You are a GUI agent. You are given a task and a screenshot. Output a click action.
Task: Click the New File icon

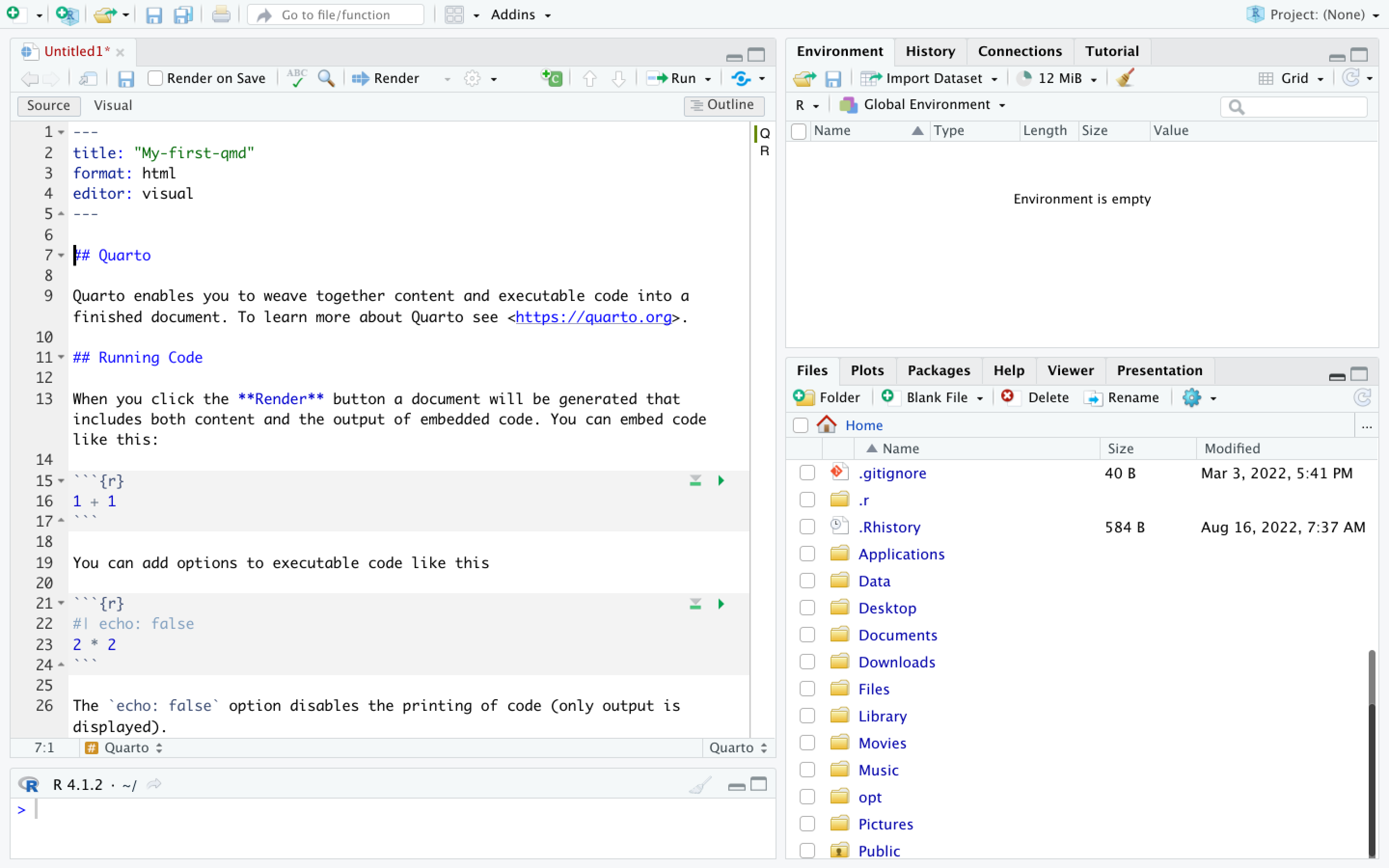pos(14,14)
